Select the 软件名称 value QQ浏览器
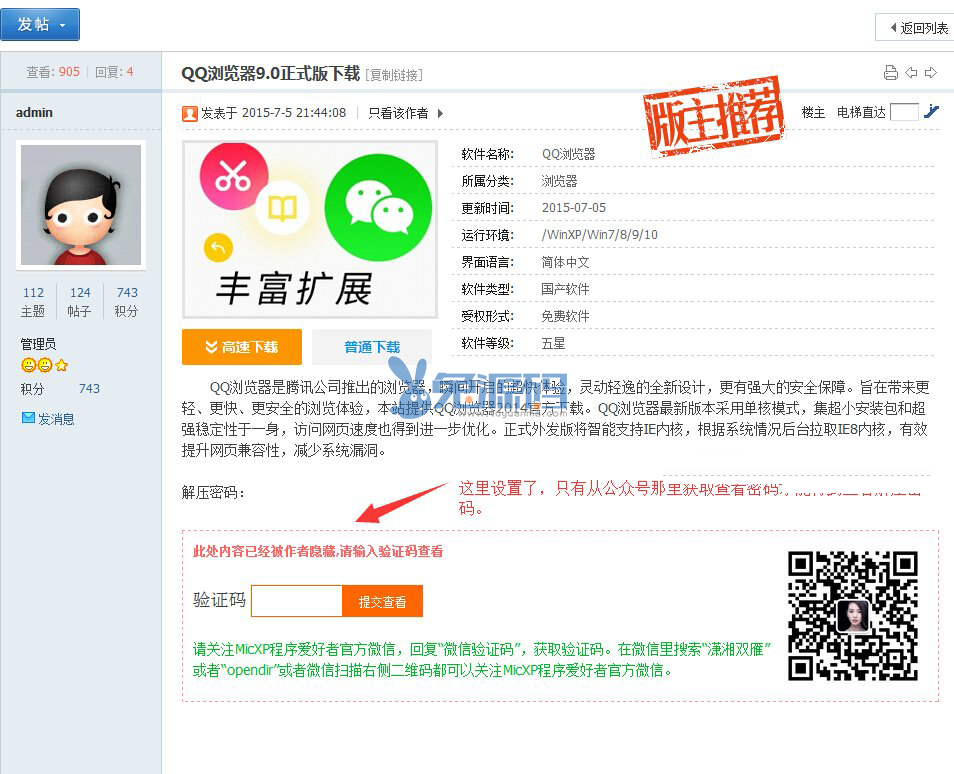This screenshot has width=954, height=774. tap(568, 154)
